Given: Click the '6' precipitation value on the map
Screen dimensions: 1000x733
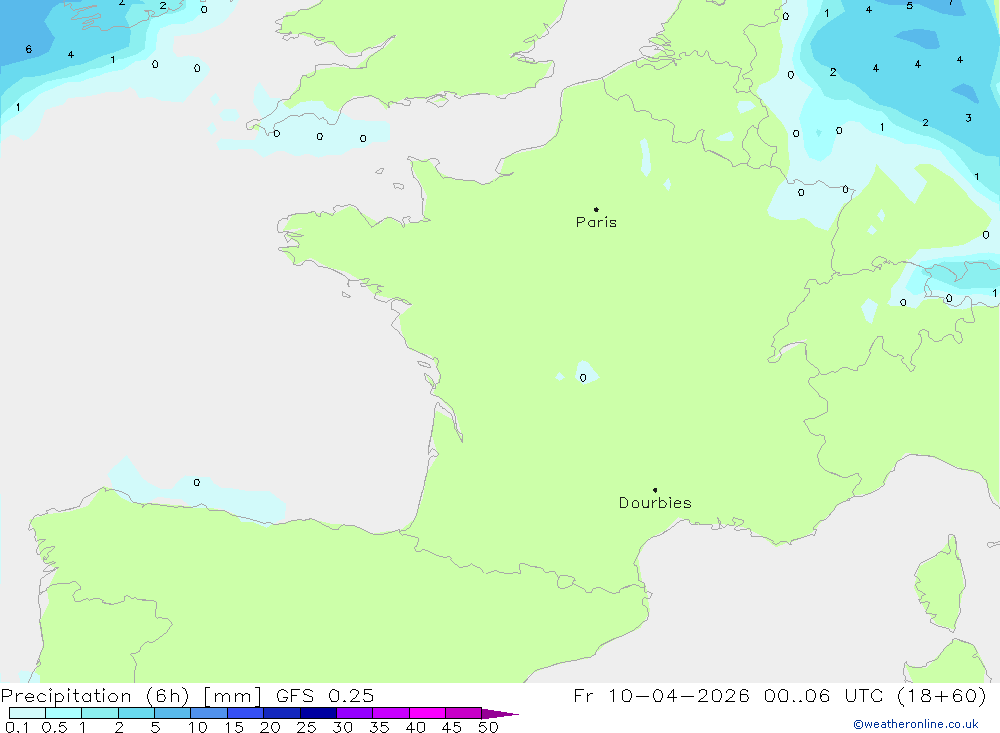Looking at the screenshot, I should tap(29, 49).
